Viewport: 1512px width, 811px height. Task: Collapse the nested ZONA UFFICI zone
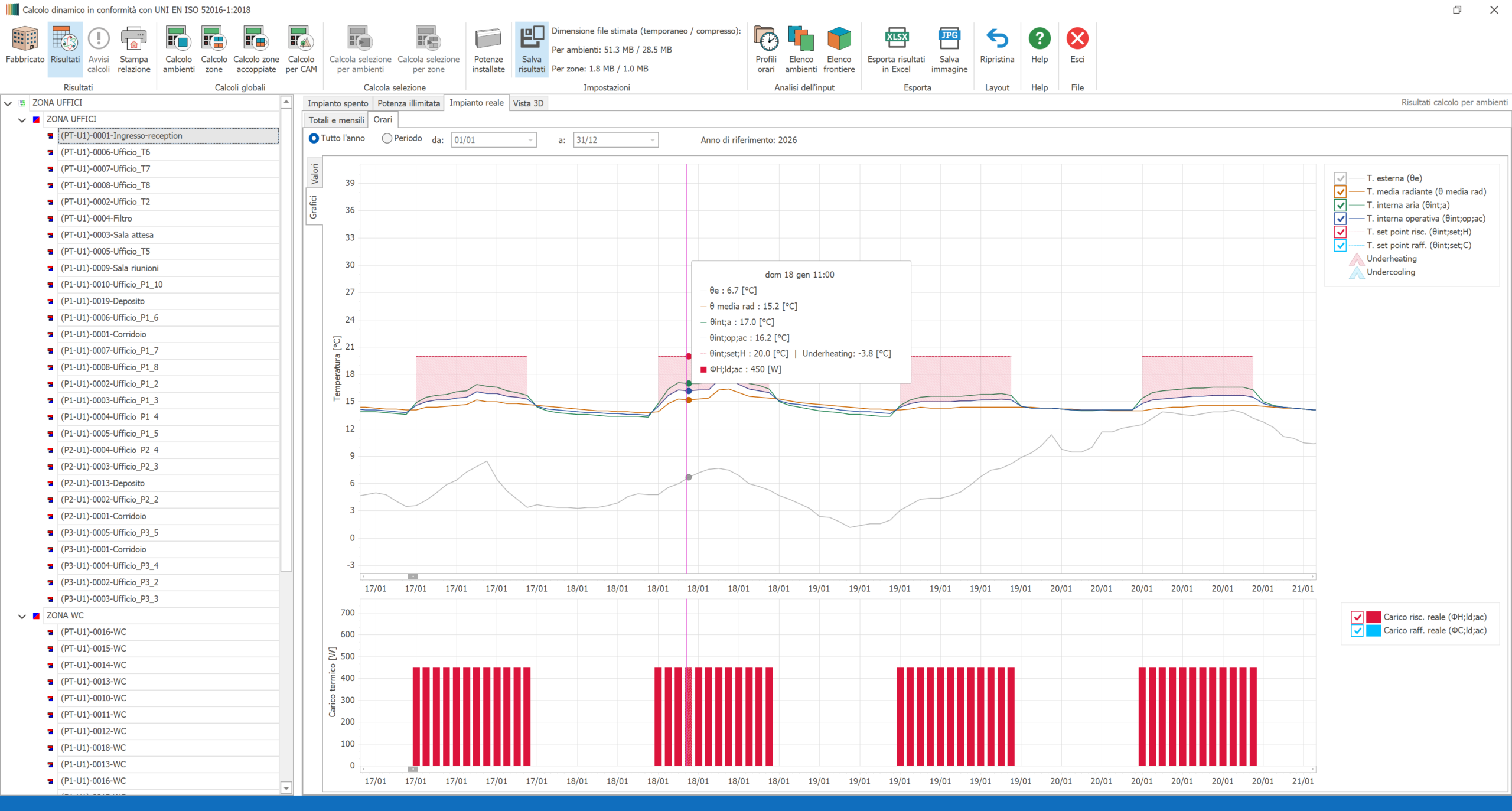coord(22,120)
